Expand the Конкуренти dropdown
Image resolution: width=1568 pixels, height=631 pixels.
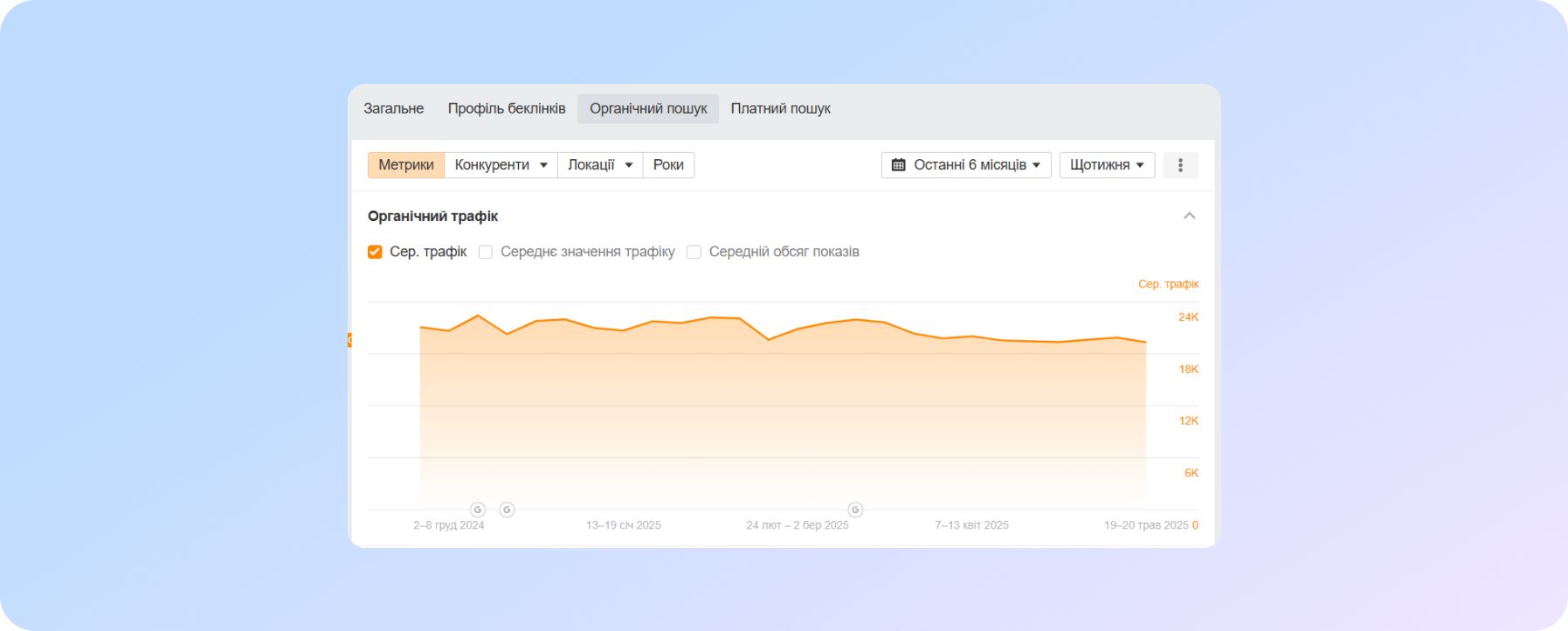(x=501, y=165)
